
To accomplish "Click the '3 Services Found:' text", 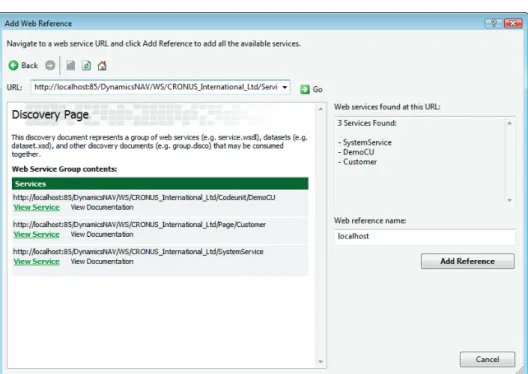I will click(x=367, y=123).
